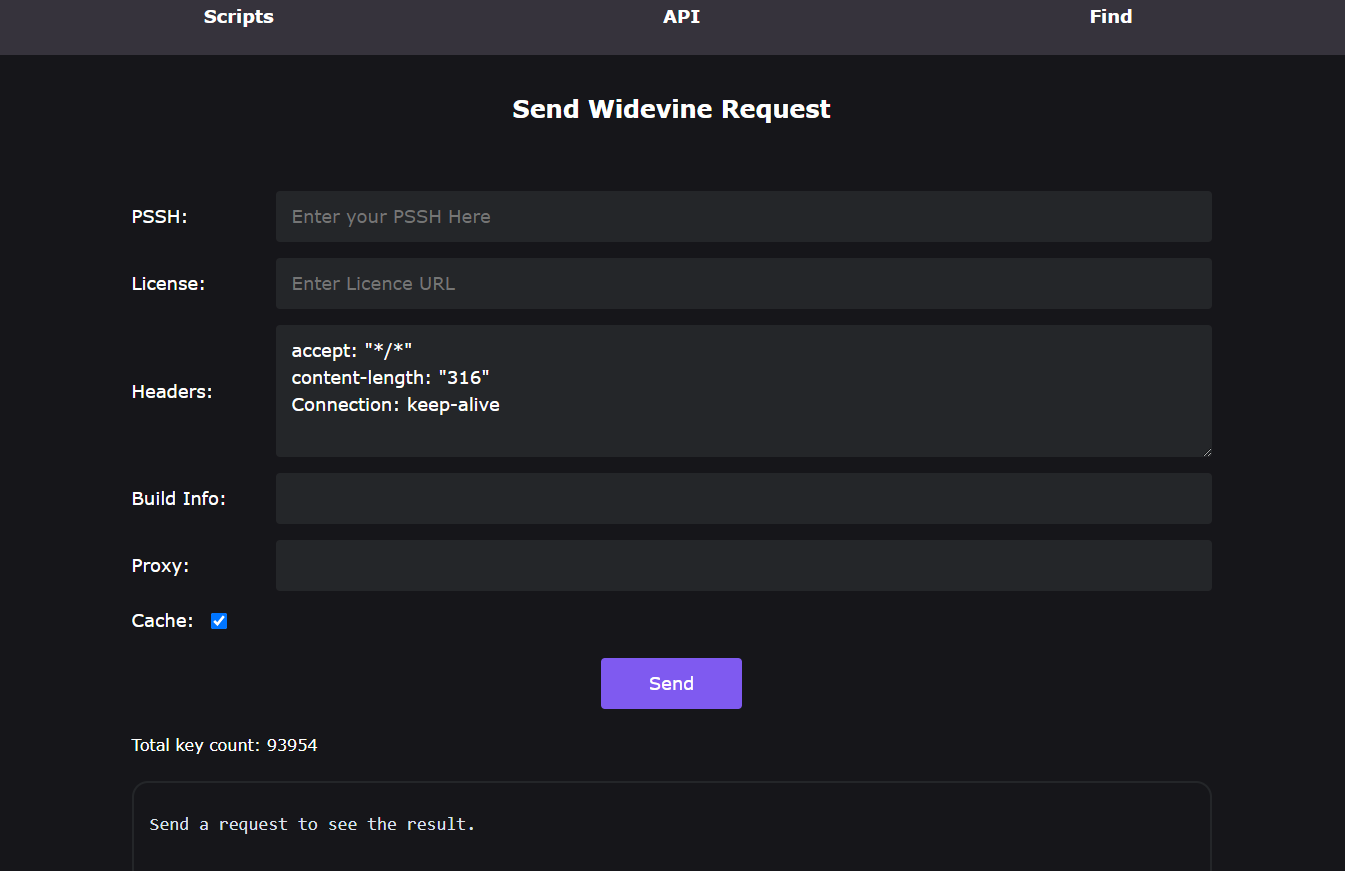
Task: Click the Send Widevine Request heading
Action: 671,109
